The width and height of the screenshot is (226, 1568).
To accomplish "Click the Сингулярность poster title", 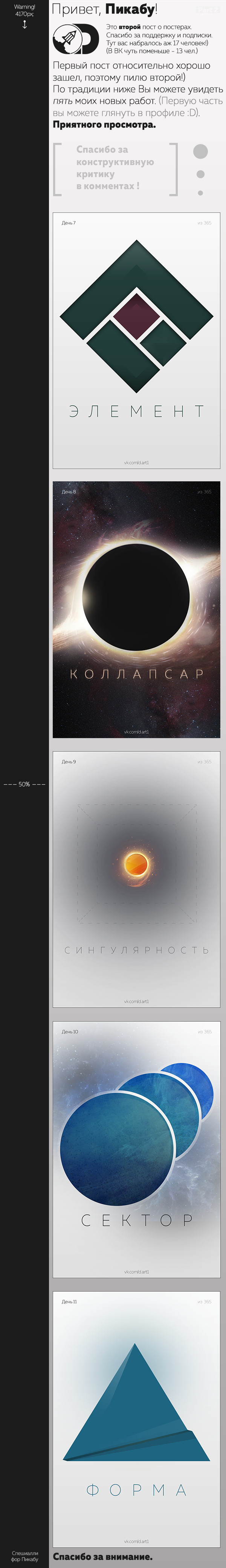I will coord(136,949).
